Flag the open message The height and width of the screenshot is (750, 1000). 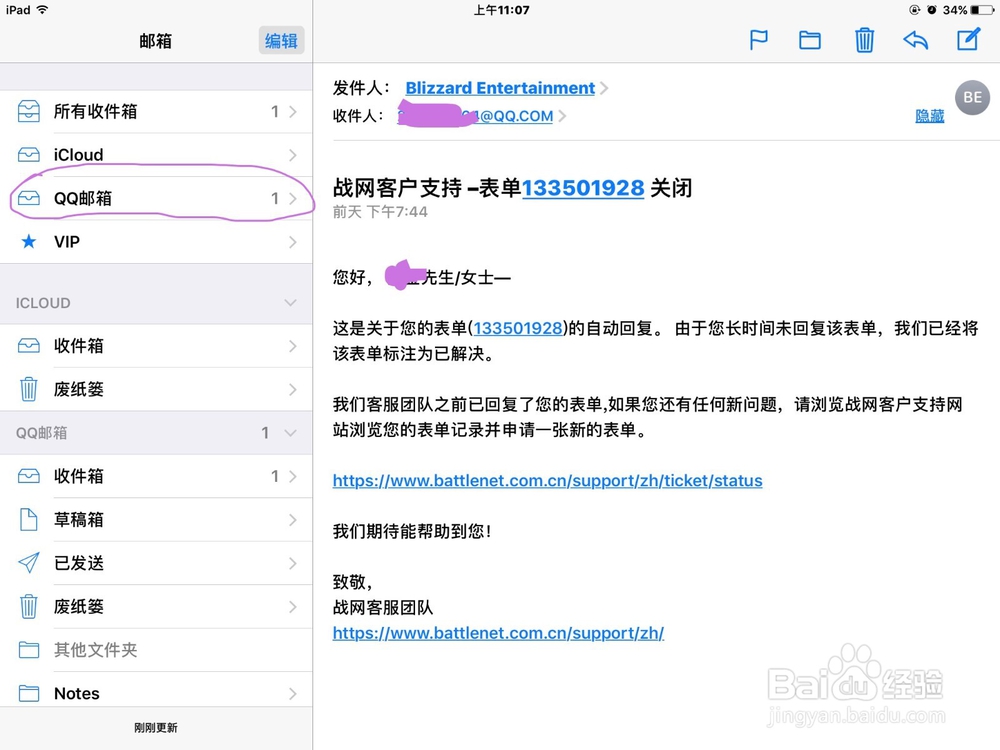pyautogui.click(x=758, y=41)
